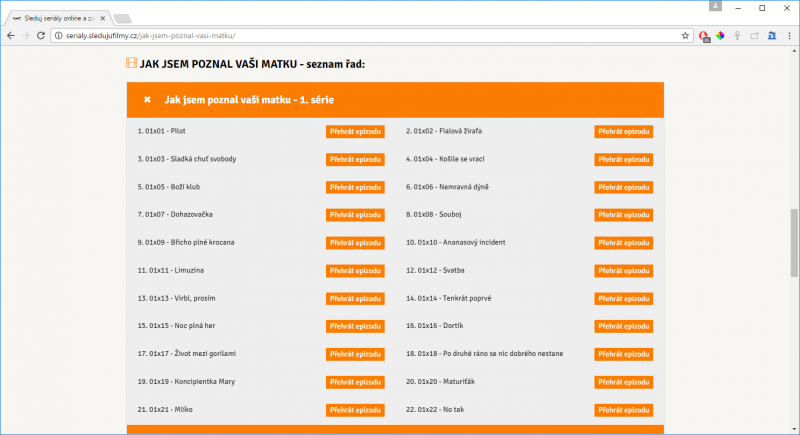Reload the page with the refresh icon
The width and height of the screenshot is (800, 435).
point(41,35)
